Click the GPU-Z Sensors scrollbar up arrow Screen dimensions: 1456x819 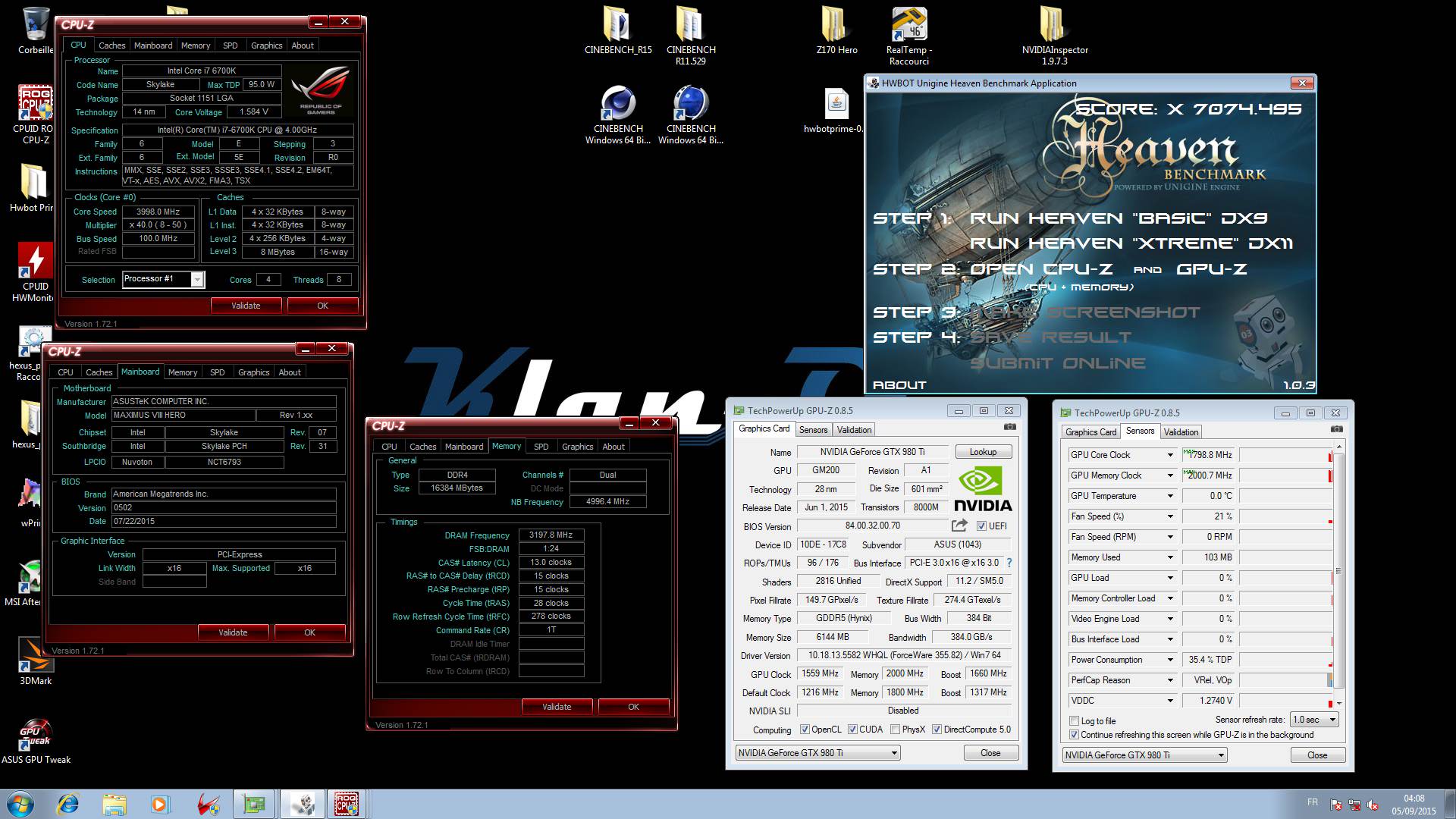[1338, 447]
